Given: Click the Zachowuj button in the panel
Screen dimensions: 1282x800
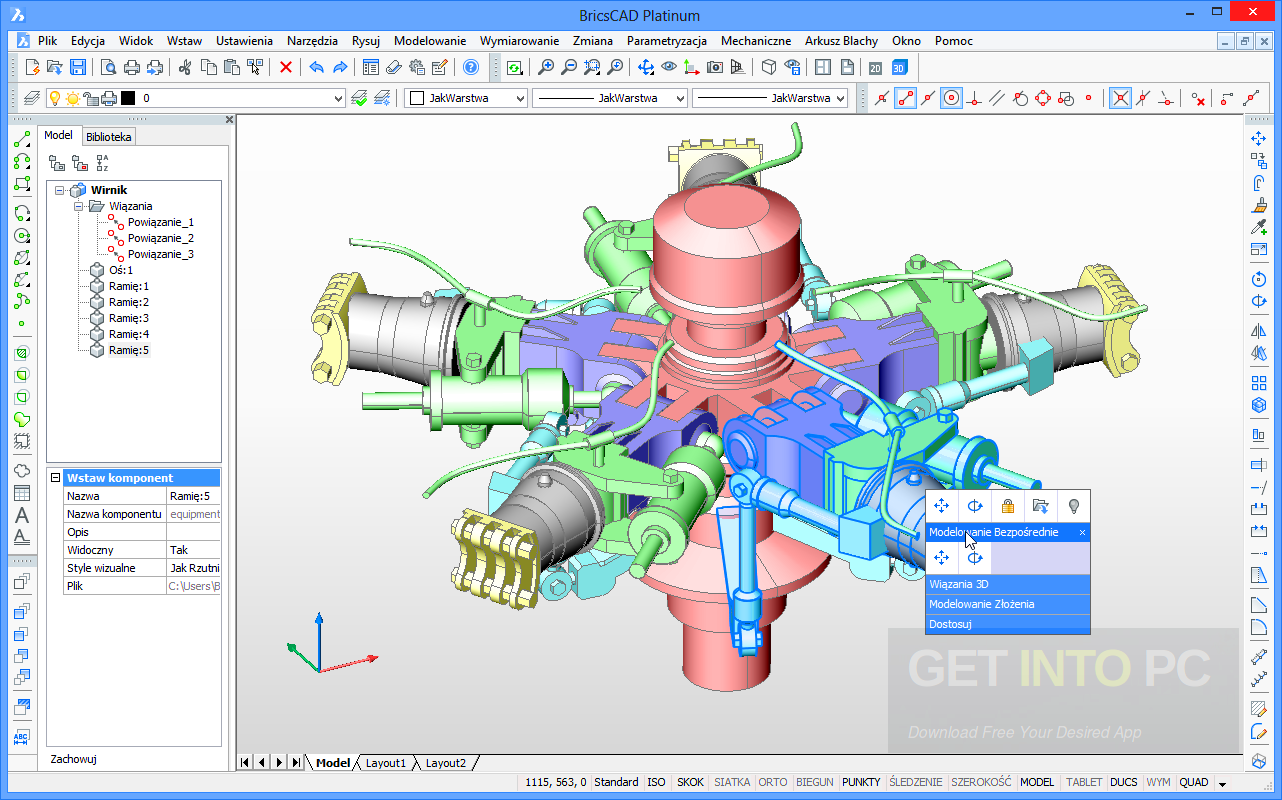Looking at the screenshot, I should click(74, 759).
